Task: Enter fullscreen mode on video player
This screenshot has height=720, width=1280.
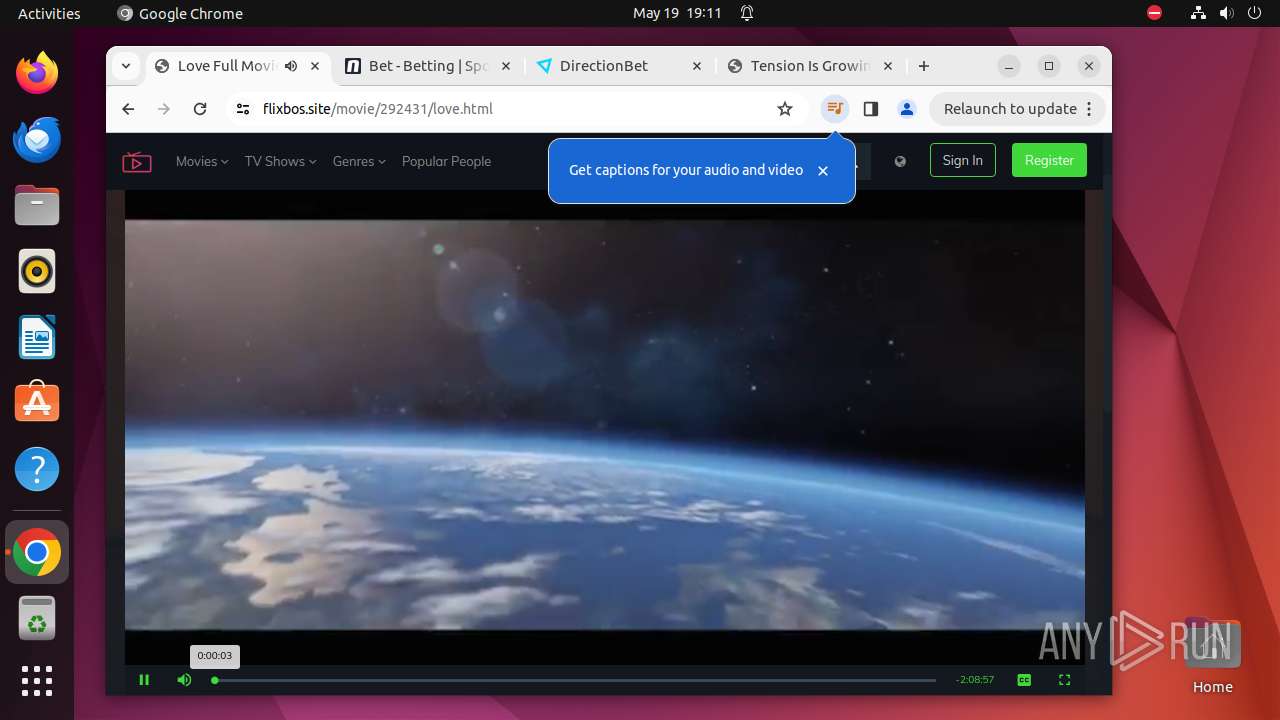Action: pyautogui.click(x=1064, y=680)
